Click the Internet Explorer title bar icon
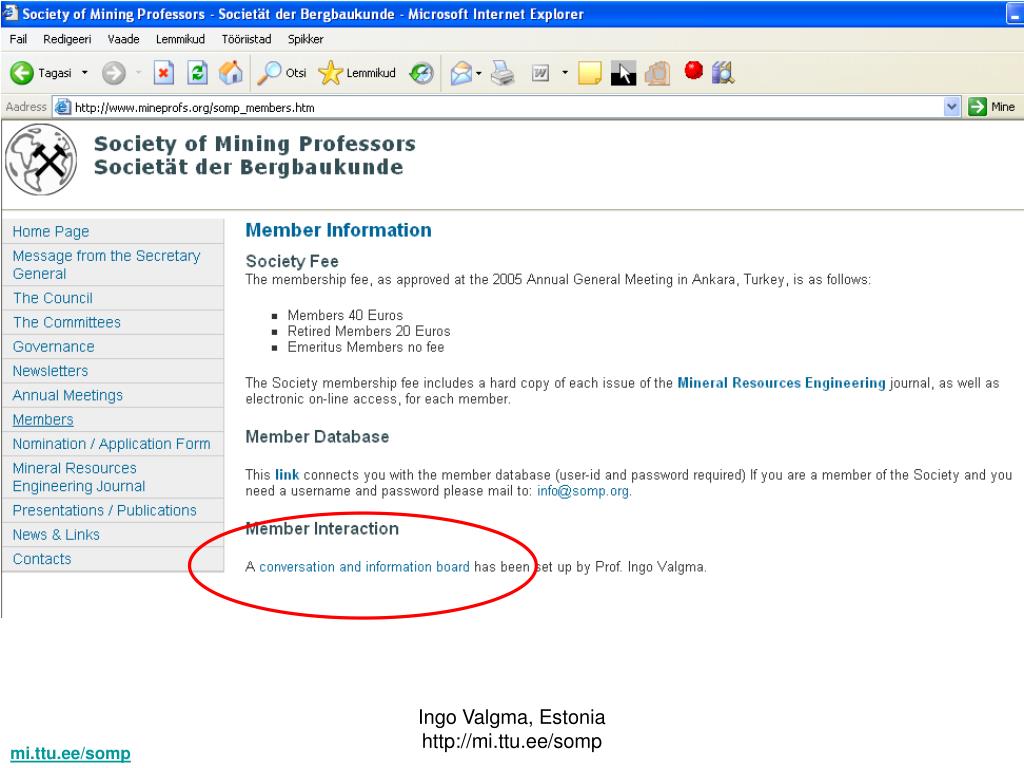Viewport: 1024px width, 768px height. point(10,12)
